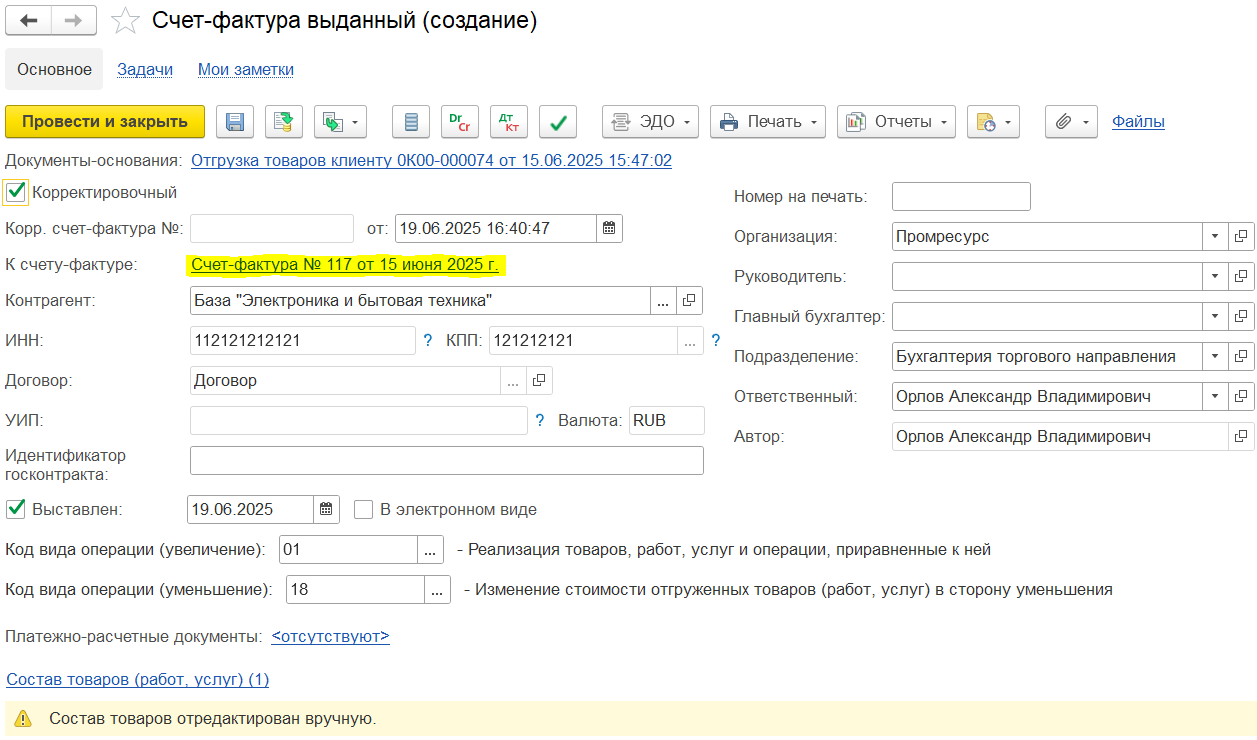
Task: Open the Состав товаров (работ, услуг) link
Action: (138, 679)
